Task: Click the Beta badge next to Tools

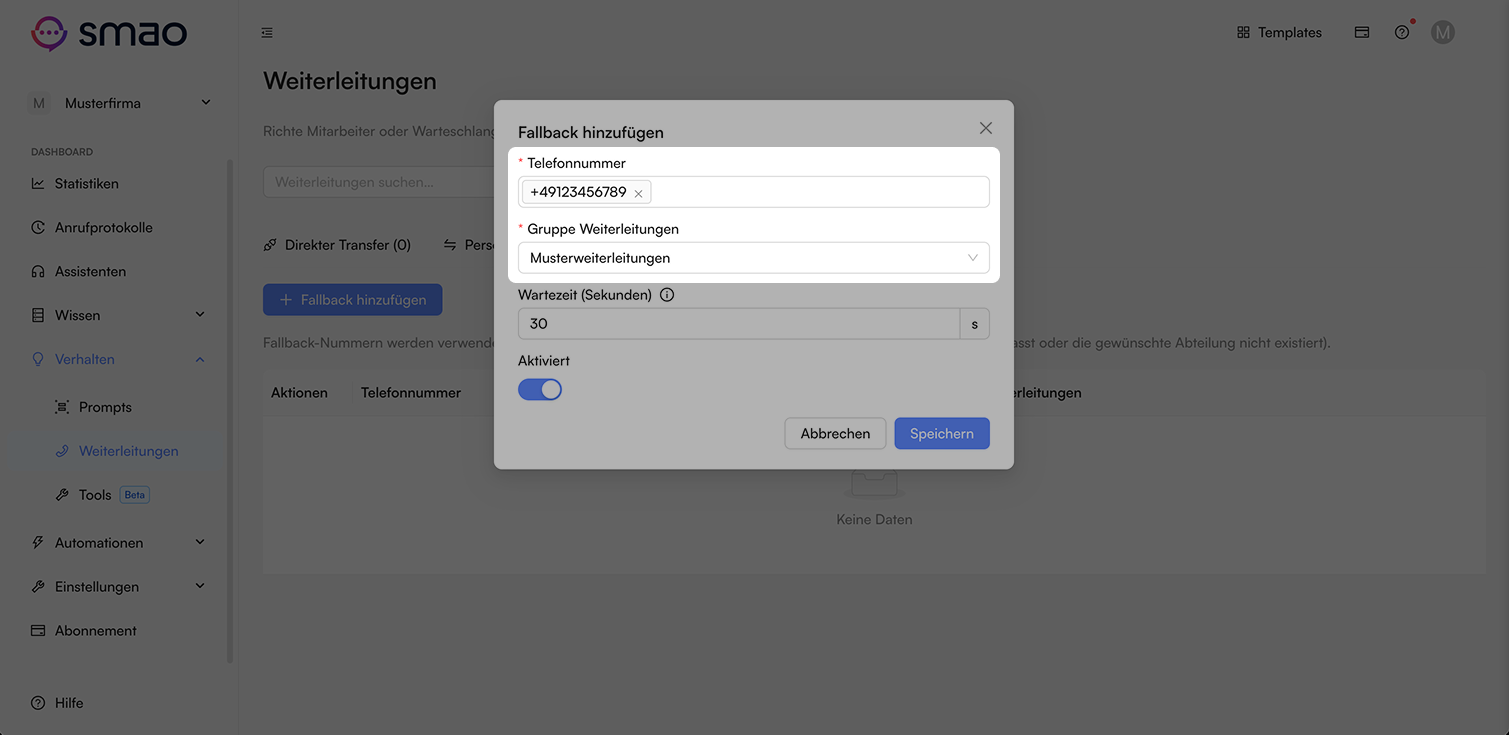Action: click(134, 495)
